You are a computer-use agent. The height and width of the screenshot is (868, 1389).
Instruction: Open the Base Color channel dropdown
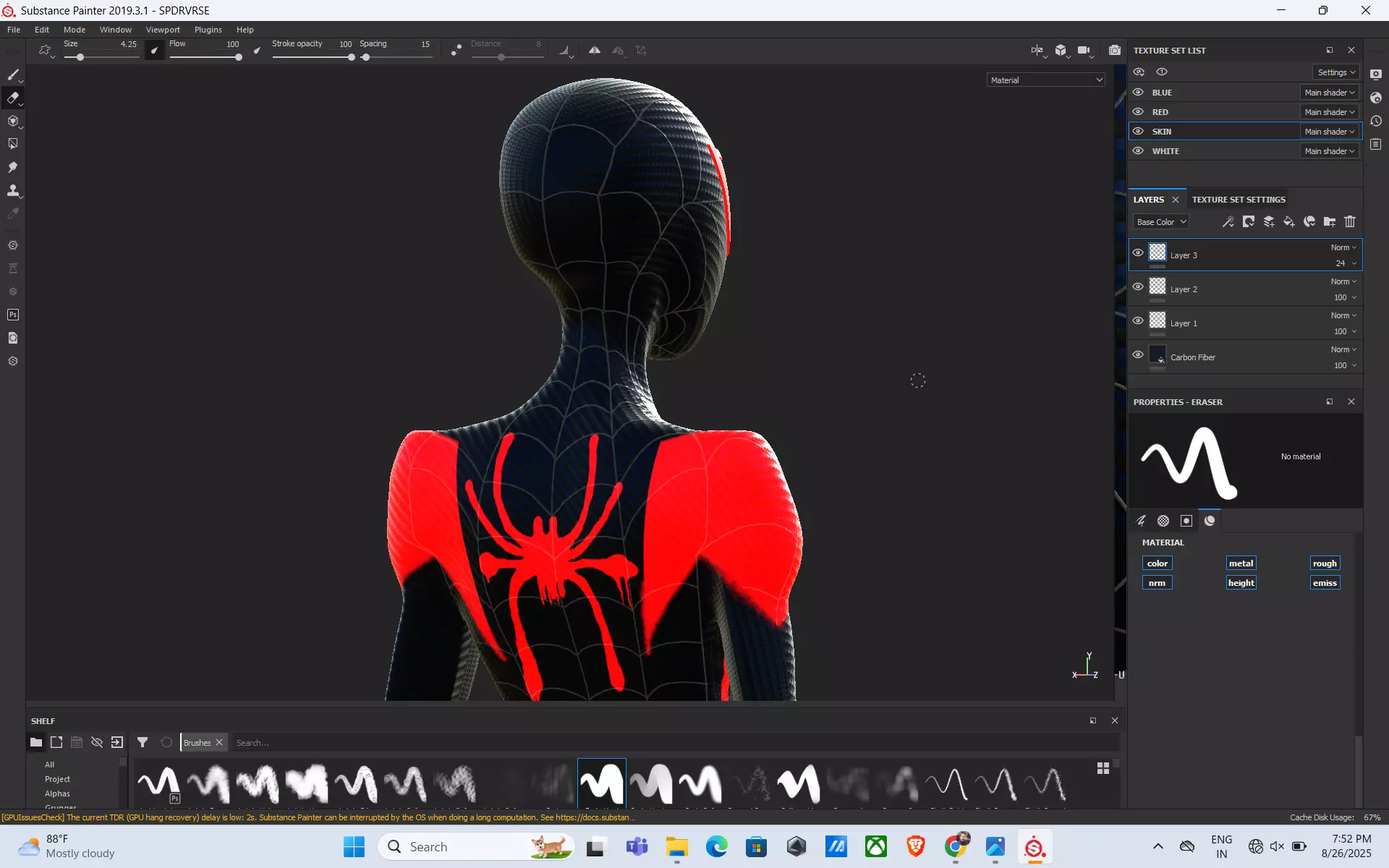(1160, 222)
